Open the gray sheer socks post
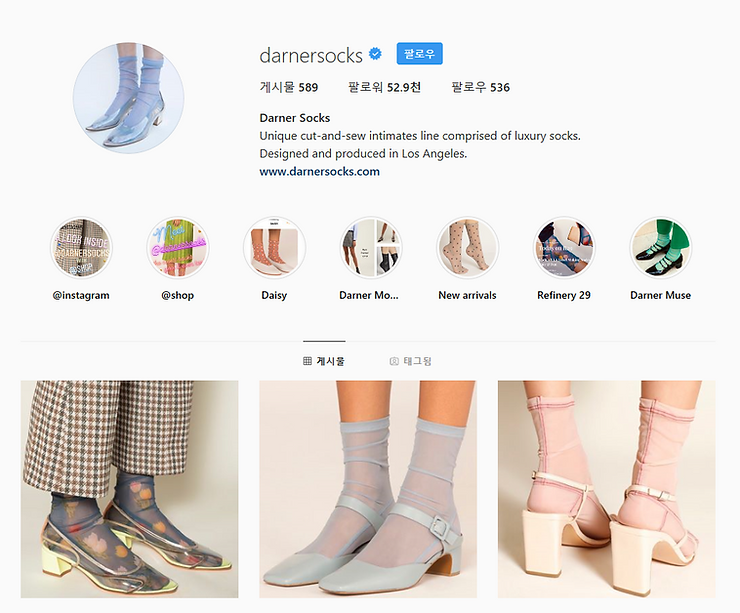The image size is (740, 613). (x=368, y=489)
